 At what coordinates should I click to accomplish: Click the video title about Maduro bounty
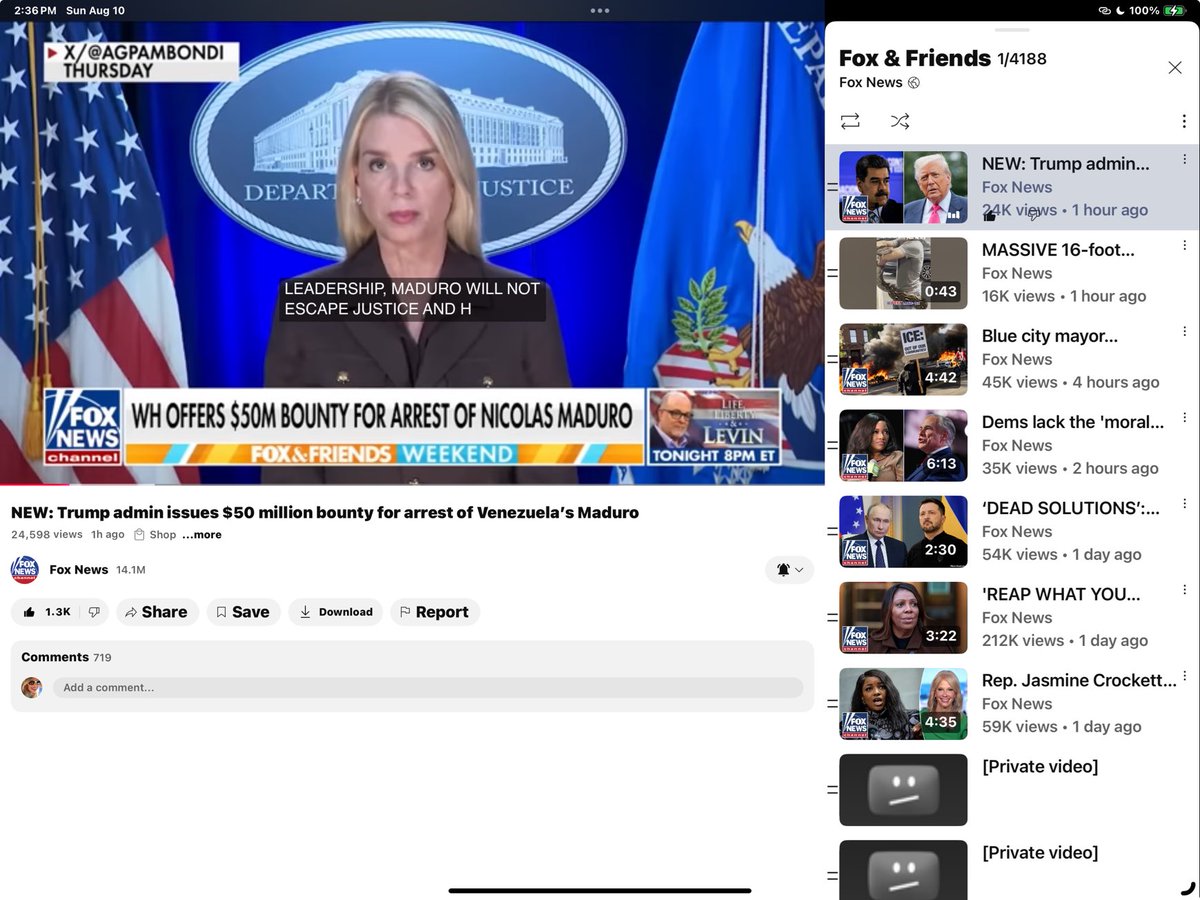(x=325, y=512)
